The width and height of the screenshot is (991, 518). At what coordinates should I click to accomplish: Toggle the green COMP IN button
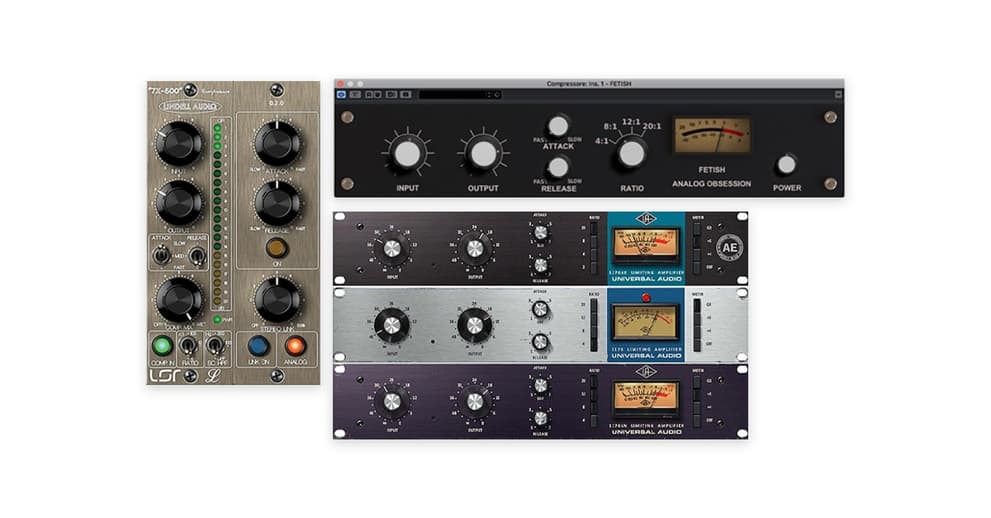tap(162, 346)
